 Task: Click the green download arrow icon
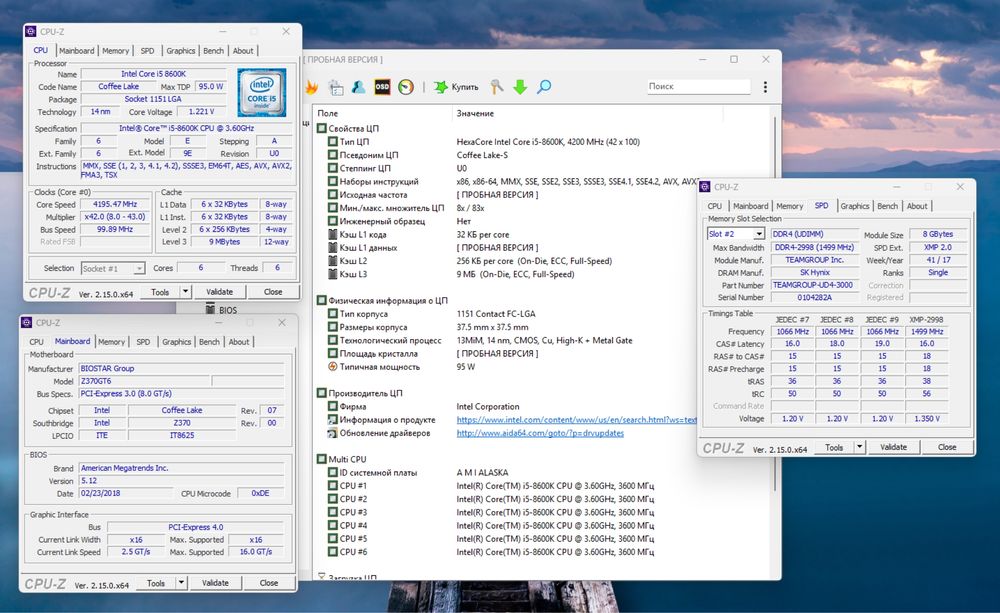520,87
